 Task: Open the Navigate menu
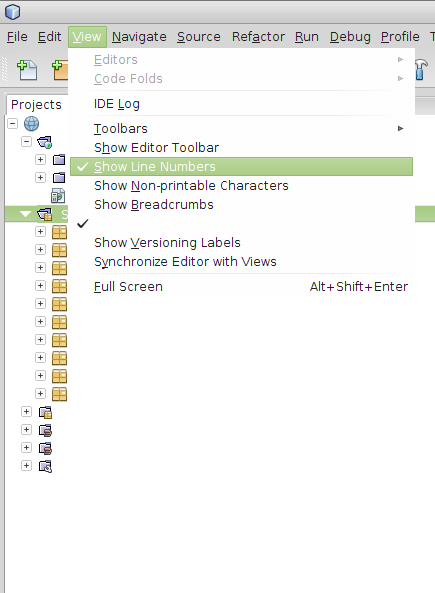139,37
